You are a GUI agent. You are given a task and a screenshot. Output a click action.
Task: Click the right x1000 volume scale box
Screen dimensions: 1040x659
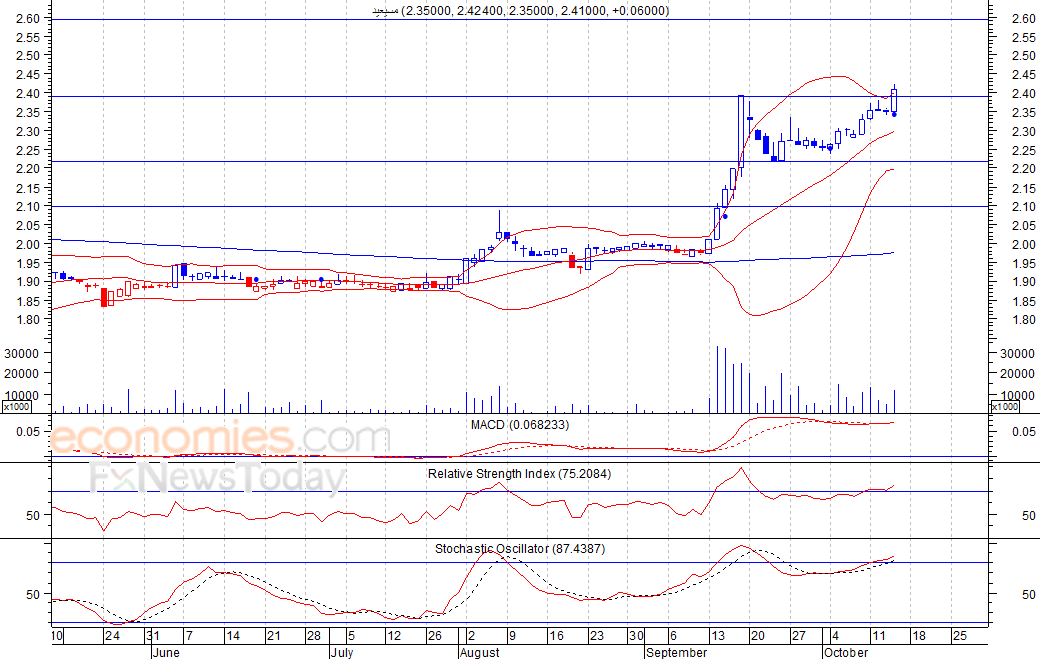pos(1004,406)
